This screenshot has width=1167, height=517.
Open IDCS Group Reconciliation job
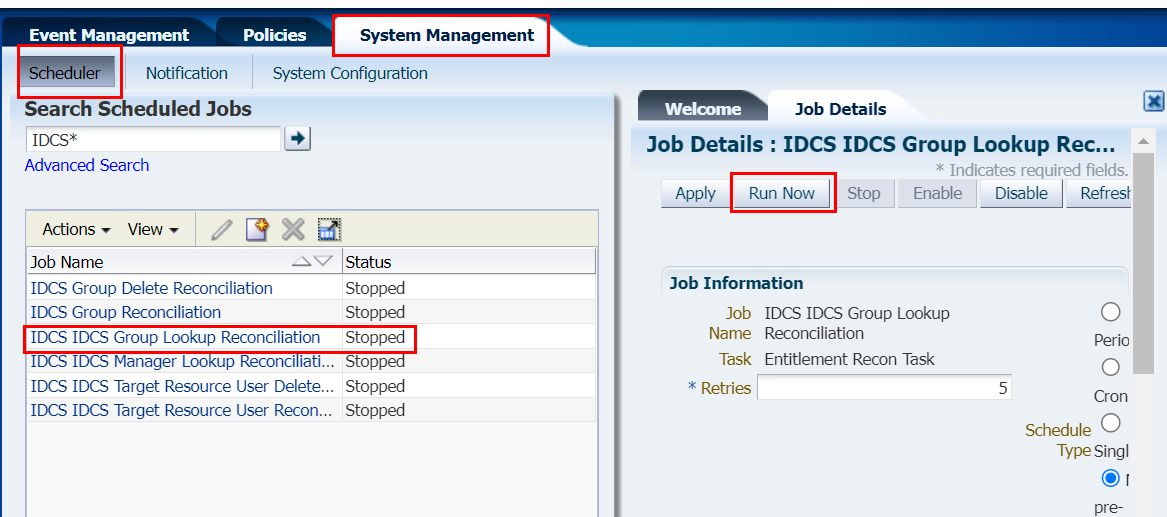[x=126, y=312]
